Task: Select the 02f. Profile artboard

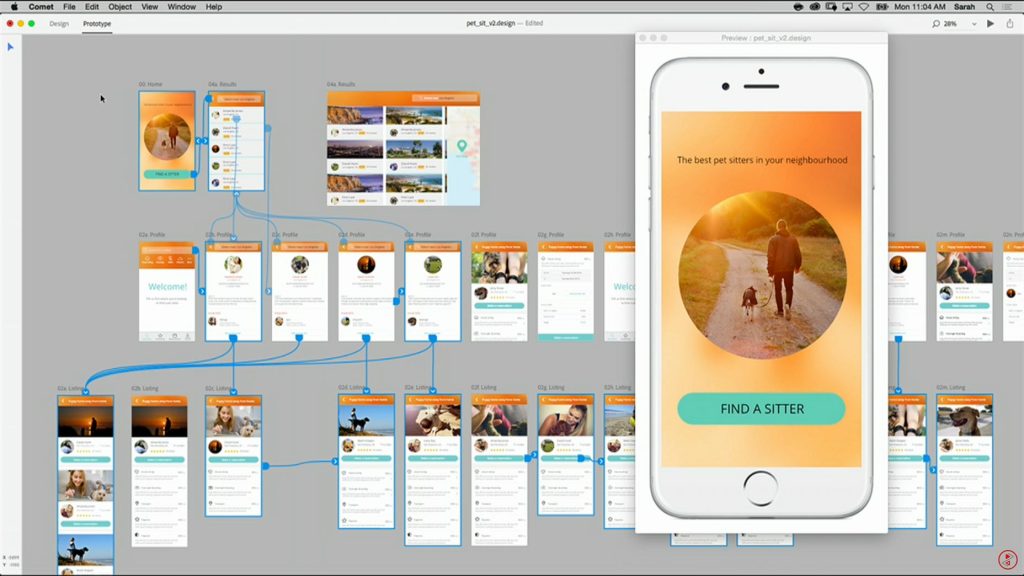Action: tap(499, 291)
